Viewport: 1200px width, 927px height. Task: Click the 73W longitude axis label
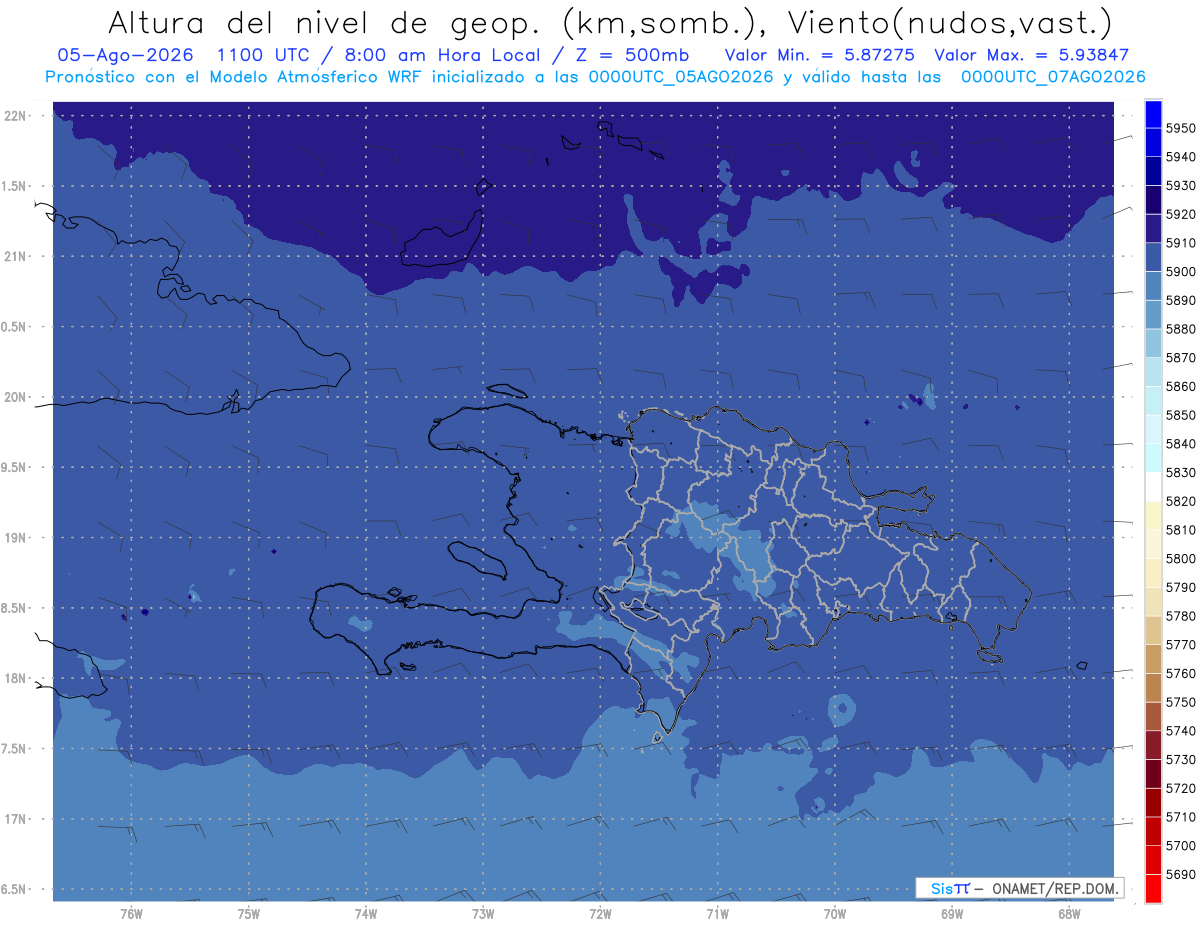click(x=482, y=913)
